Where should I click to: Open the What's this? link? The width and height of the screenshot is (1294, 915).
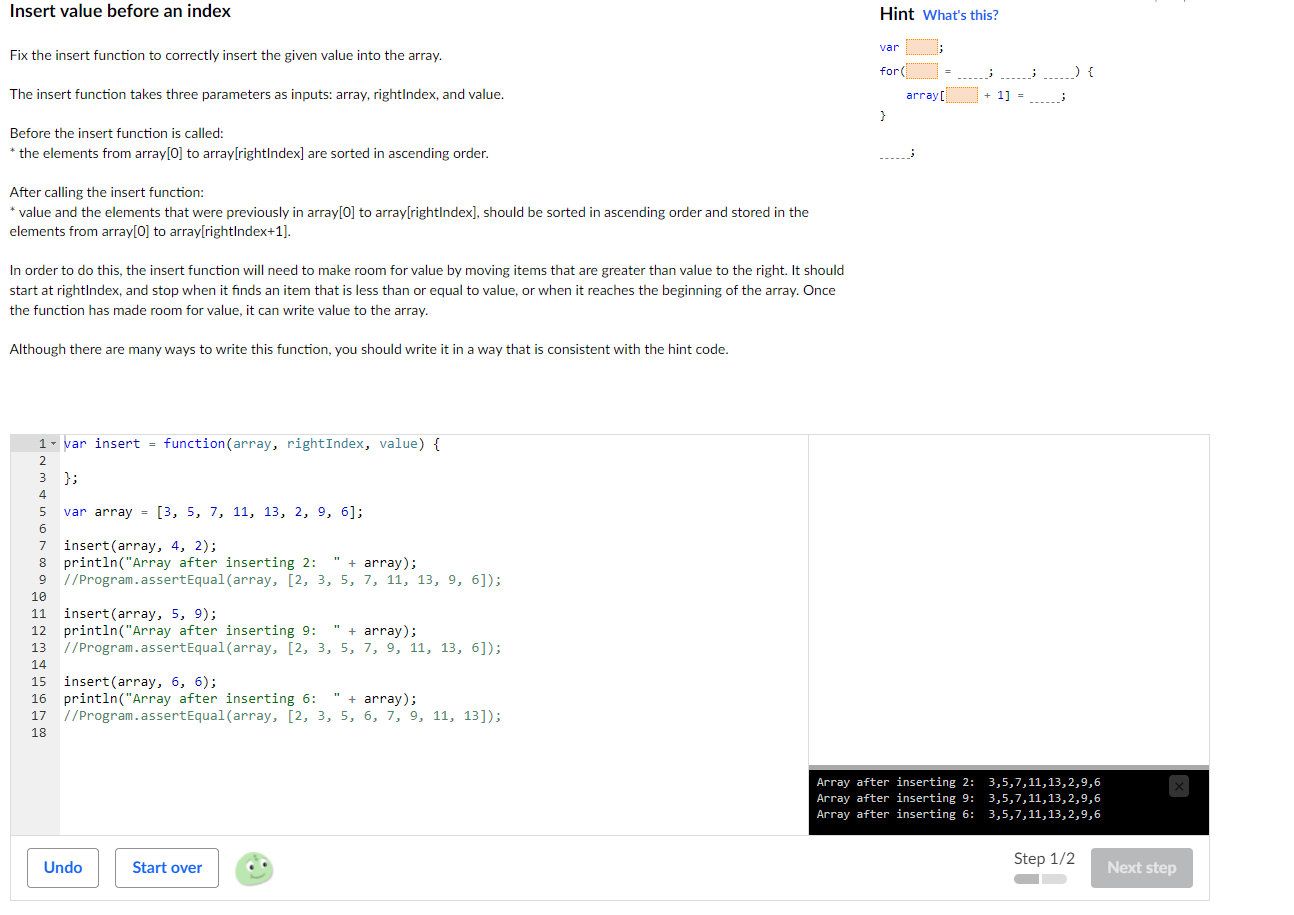960,14
